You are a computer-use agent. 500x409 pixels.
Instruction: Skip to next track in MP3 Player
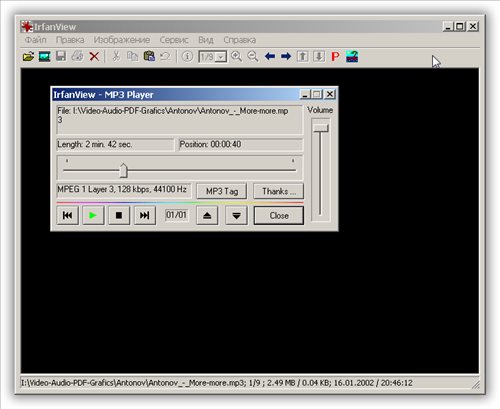(145, 215)
